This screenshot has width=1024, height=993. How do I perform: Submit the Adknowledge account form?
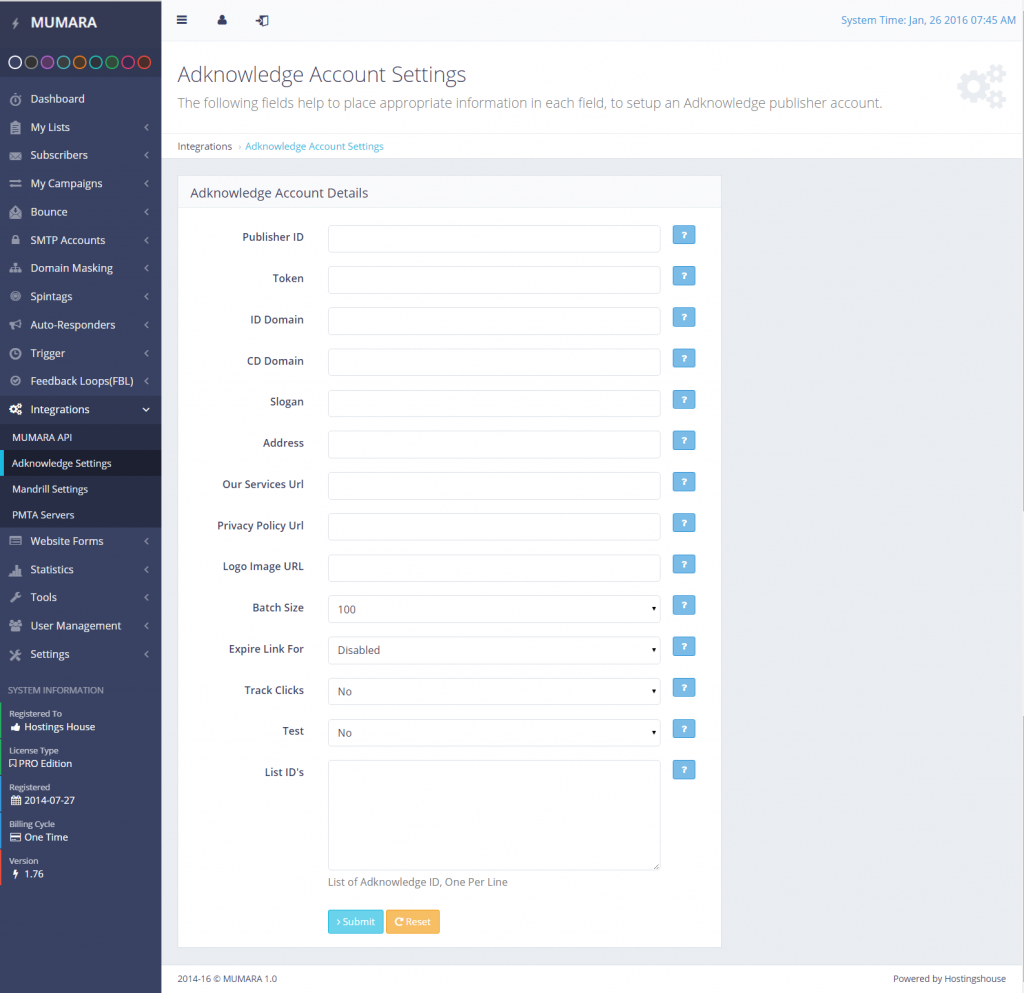[355, 922]
